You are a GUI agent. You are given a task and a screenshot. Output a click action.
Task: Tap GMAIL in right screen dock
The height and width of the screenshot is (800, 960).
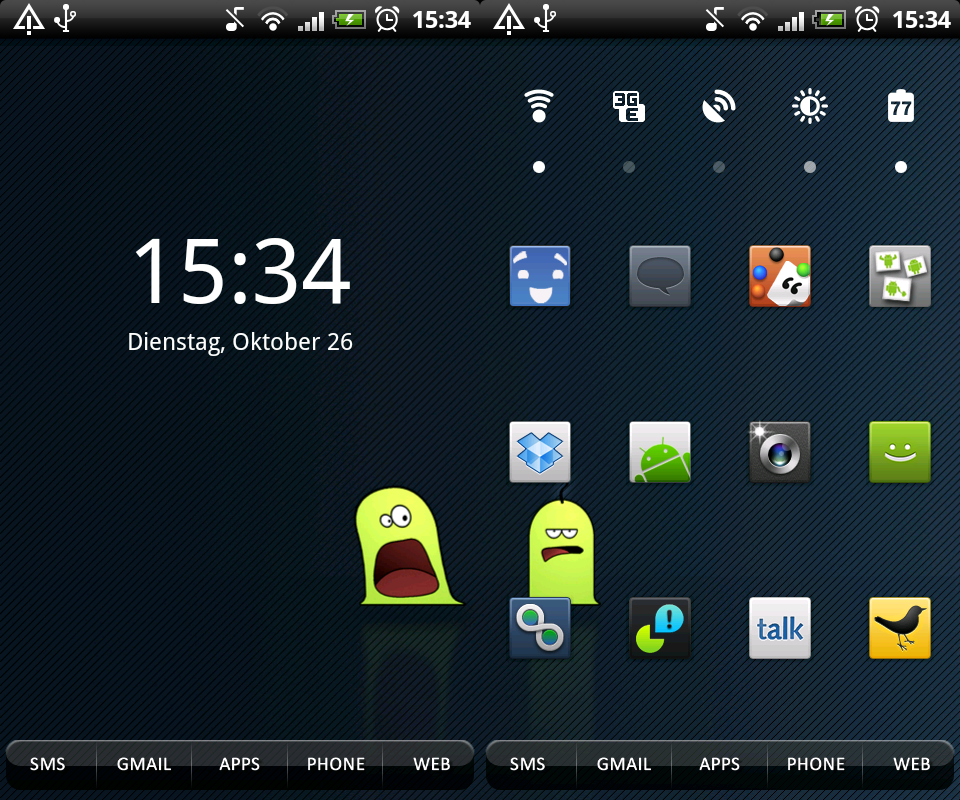(624, 764)
